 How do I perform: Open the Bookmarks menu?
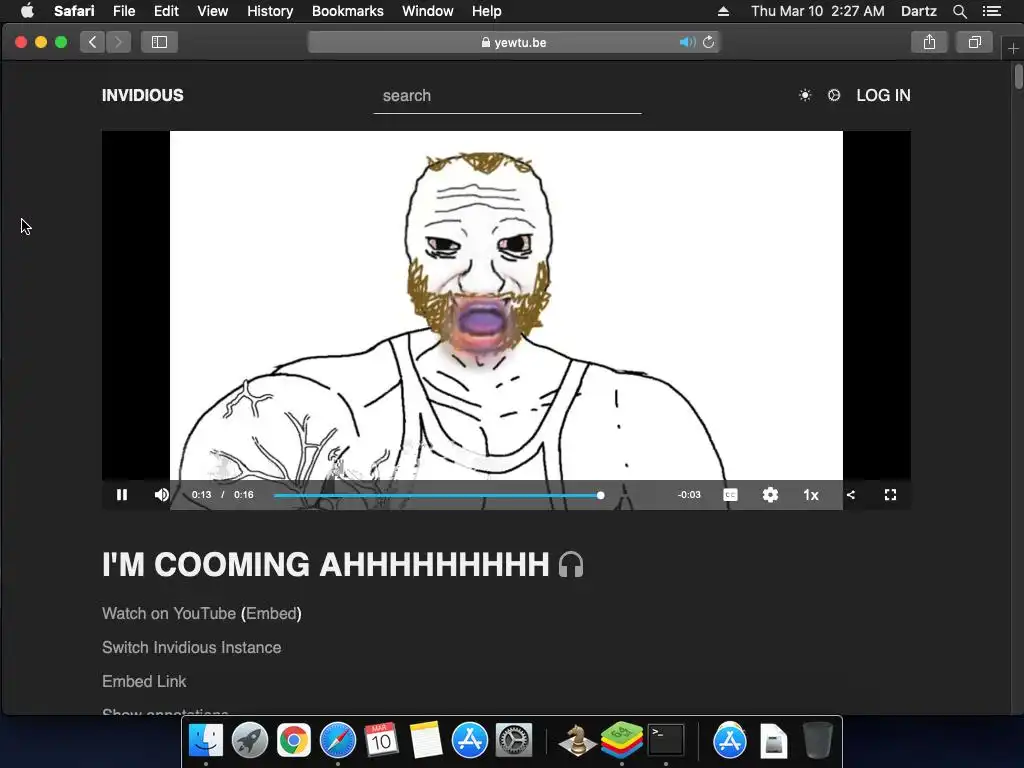[x=347, y=11]
